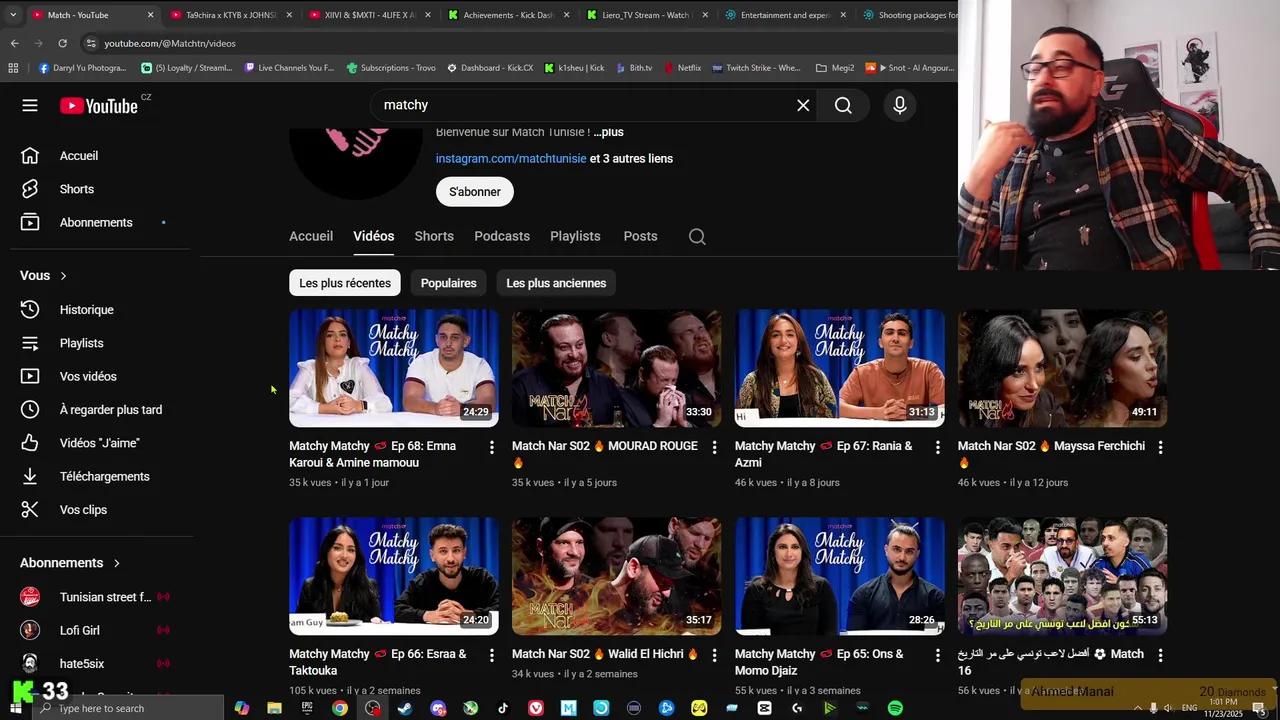Switch to the Posts channel tab
The image size is (1280, 720).
click(x=640, y=236)
